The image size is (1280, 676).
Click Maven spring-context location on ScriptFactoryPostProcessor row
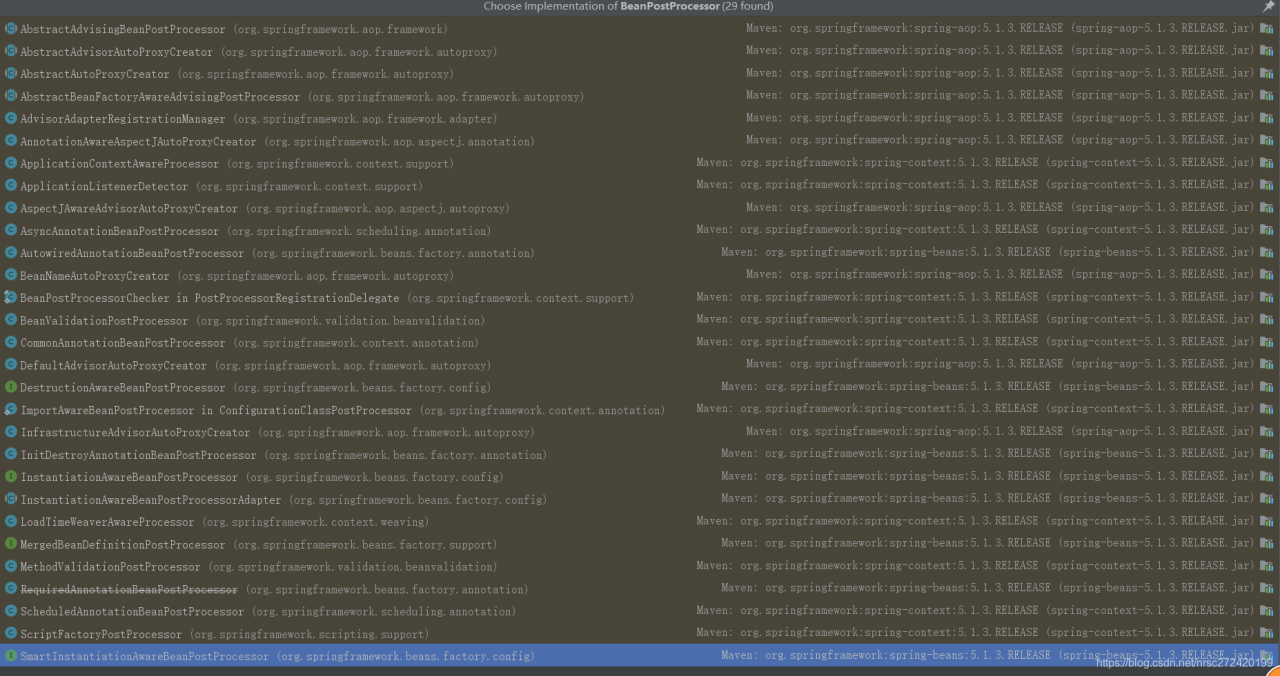tap(976, 632)
